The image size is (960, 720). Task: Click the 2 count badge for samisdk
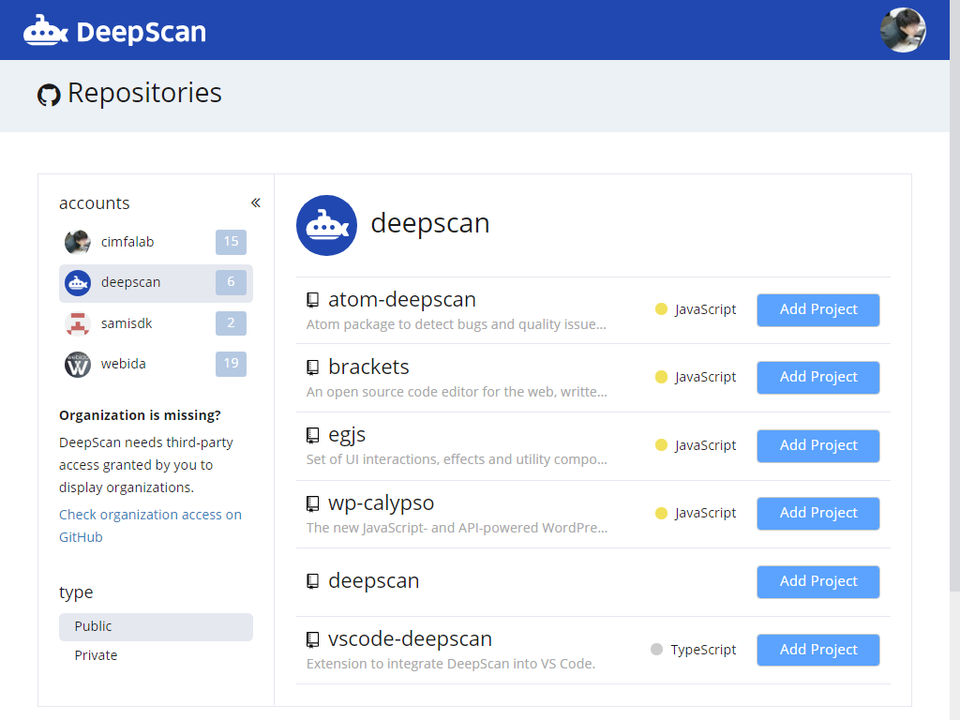point(231,323)
